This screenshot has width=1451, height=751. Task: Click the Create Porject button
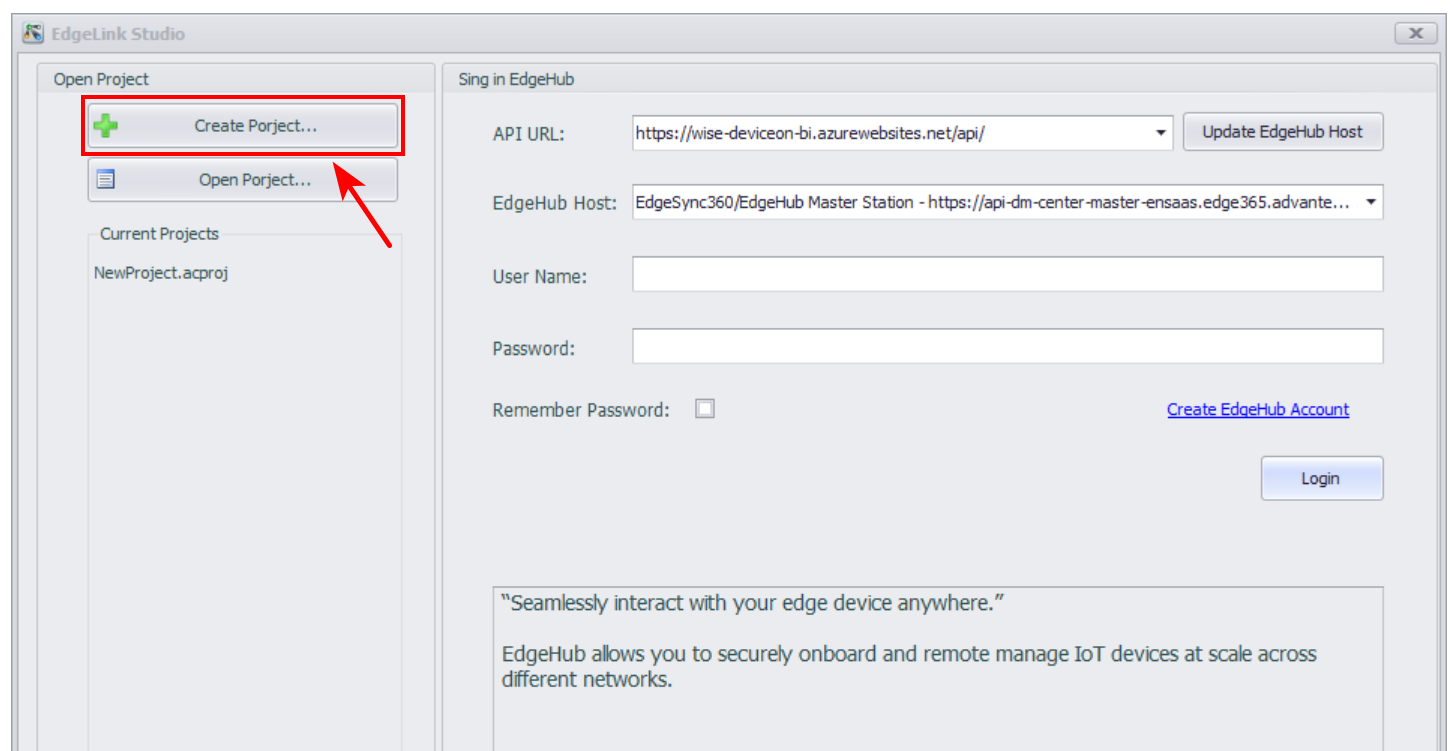click(x=242, y=126)
